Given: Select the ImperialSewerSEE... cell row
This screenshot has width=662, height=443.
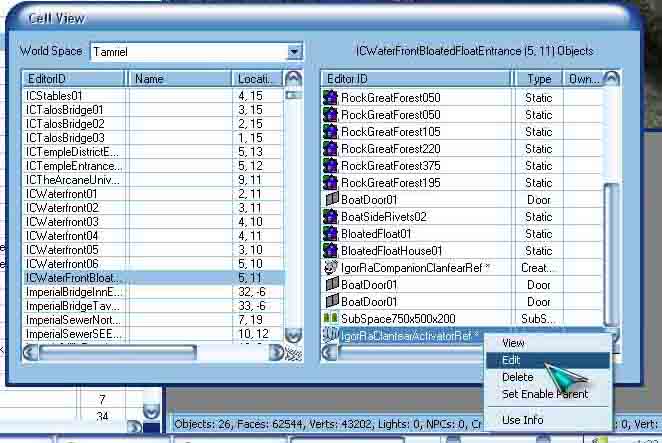Looking at the screenshot, I should pos(153,334).
